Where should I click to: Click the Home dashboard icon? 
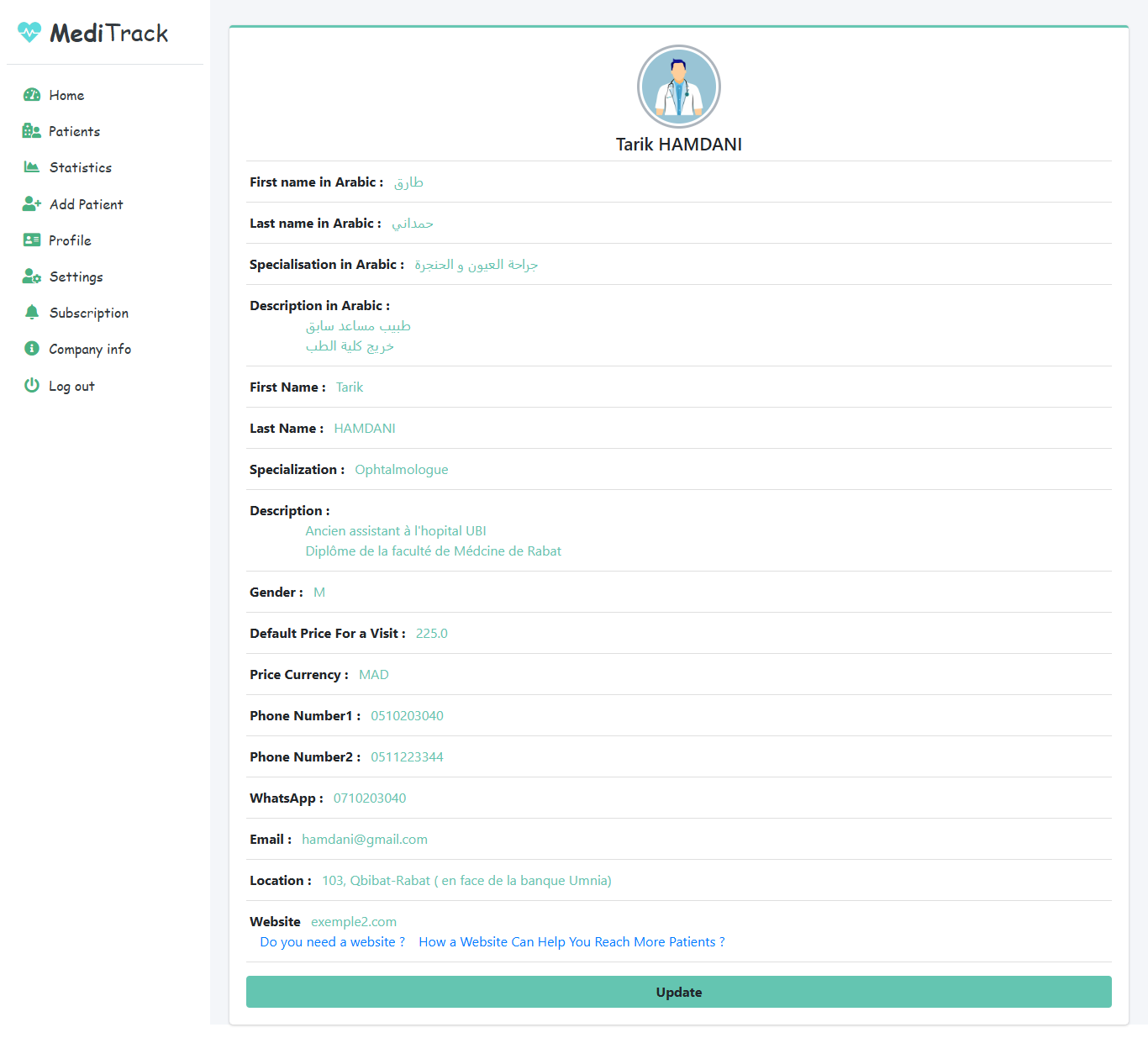pos(32,95)
